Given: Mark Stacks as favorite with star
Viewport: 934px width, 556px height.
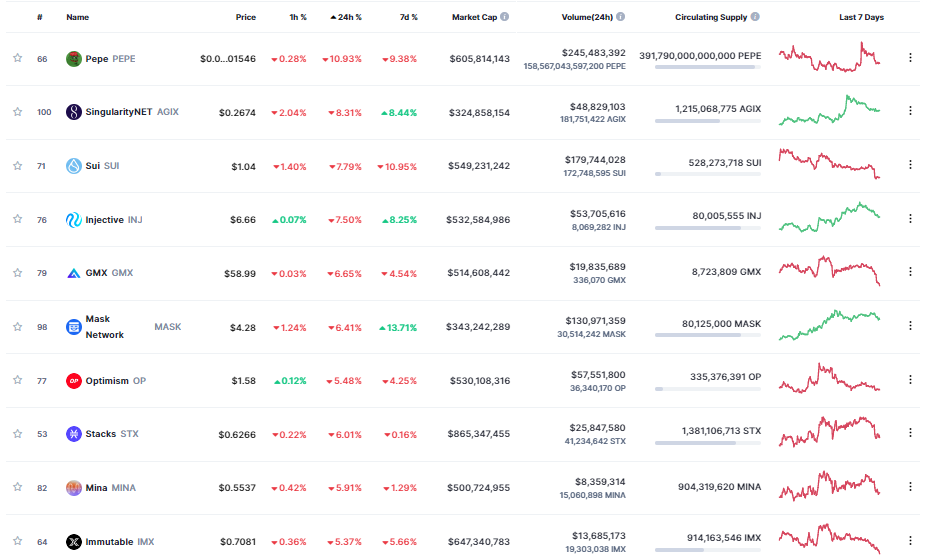Looking at the screenshot, I should (x=18, y=433).
